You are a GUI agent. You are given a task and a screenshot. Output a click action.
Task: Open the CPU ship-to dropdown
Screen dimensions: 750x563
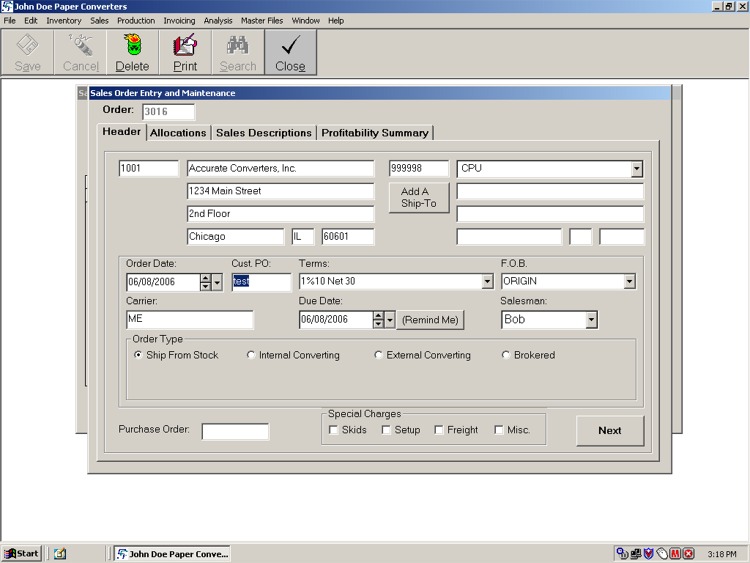(636, 169)
